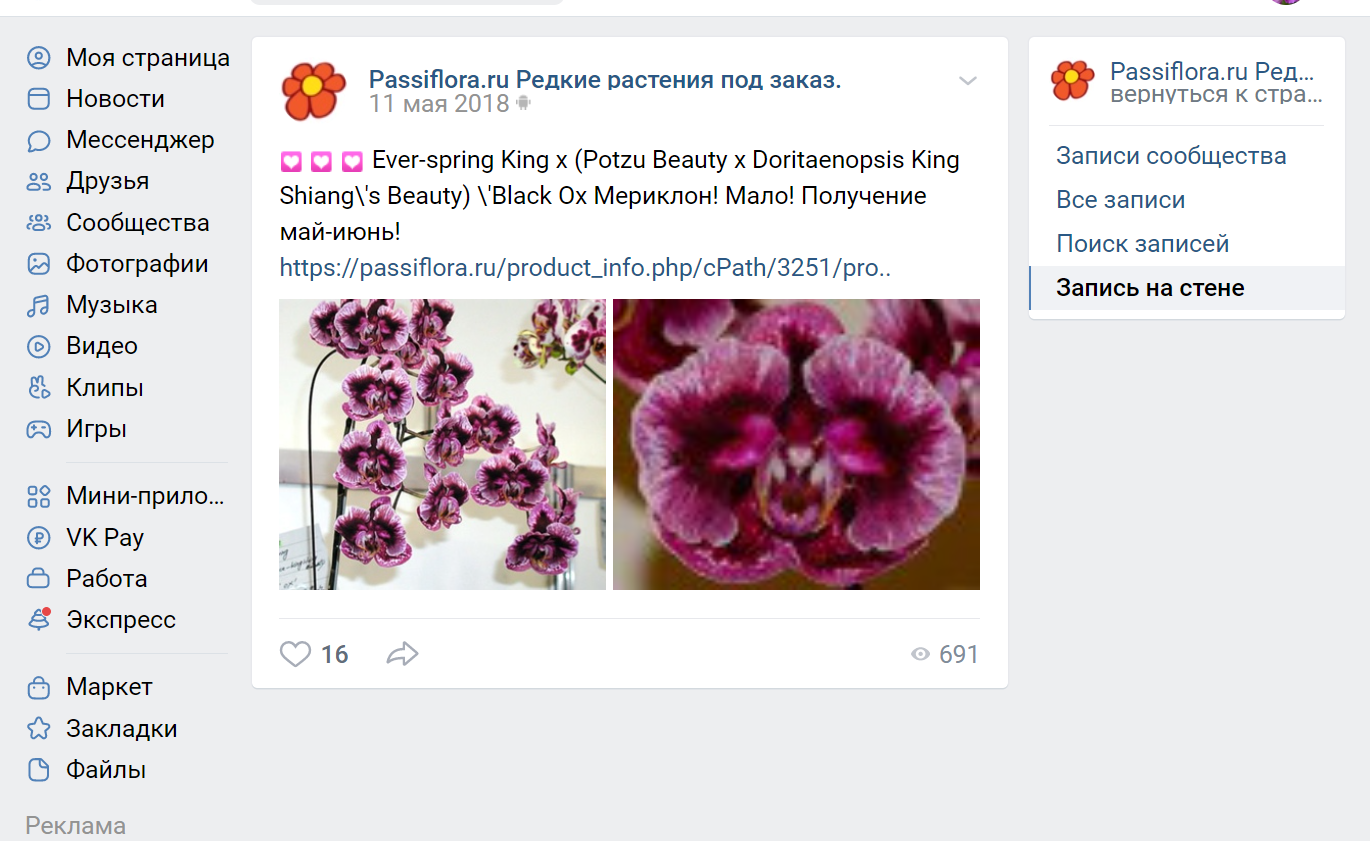Viewport: 1370px width, 841px height.
Task: Switch to 'Все записи' section
Action: coord(1120,200)
